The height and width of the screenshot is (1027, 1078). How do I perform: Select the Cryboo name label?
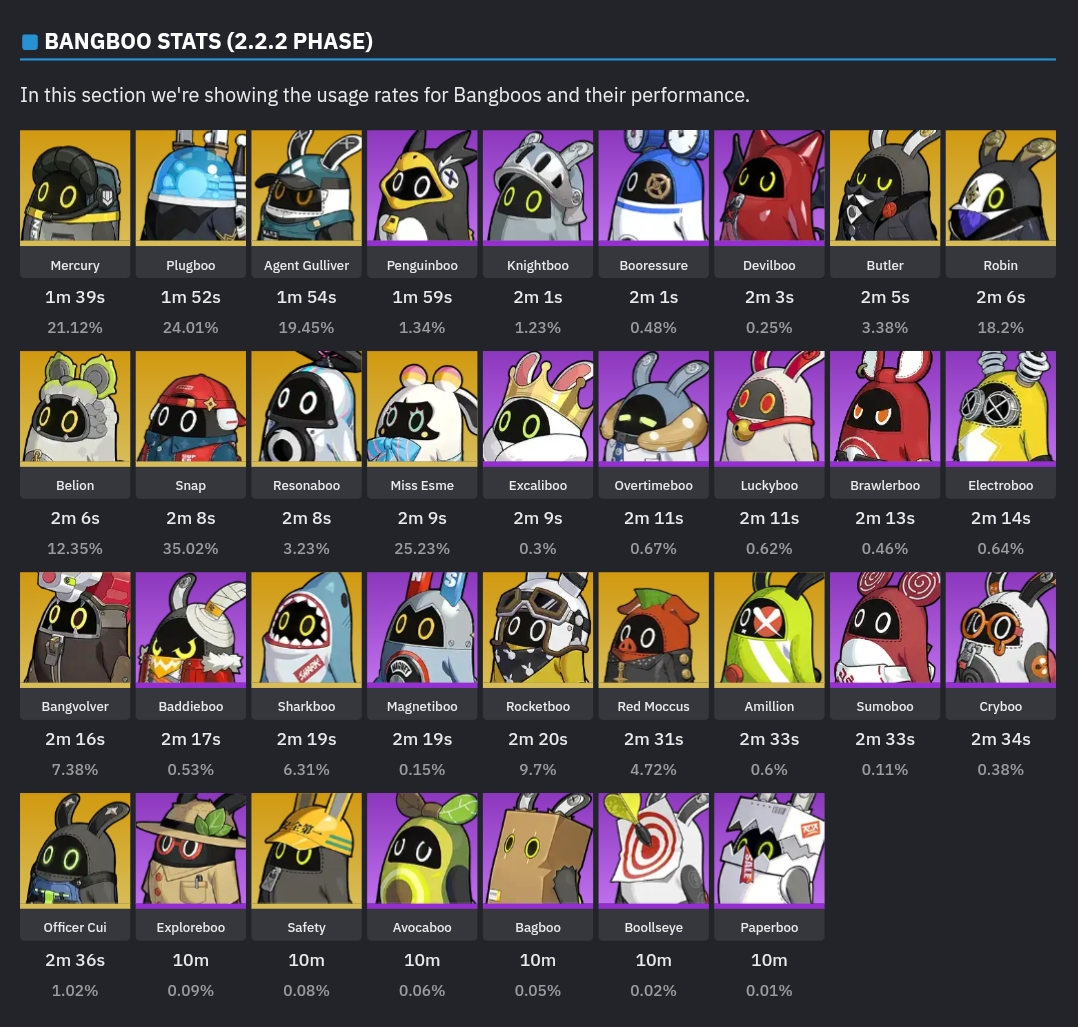[x=1000, y=707]
